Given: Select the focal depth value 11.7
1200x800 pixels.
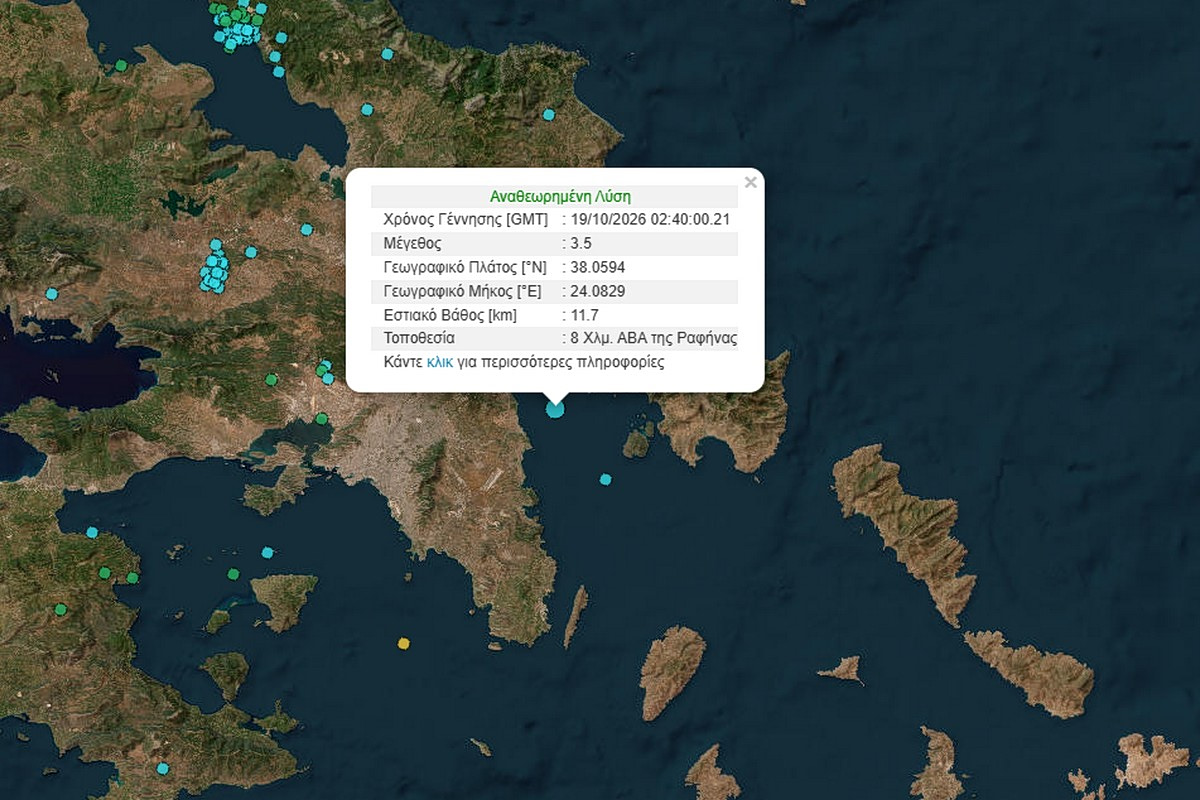Looking at the screenshot, I should tap(584, 315).
